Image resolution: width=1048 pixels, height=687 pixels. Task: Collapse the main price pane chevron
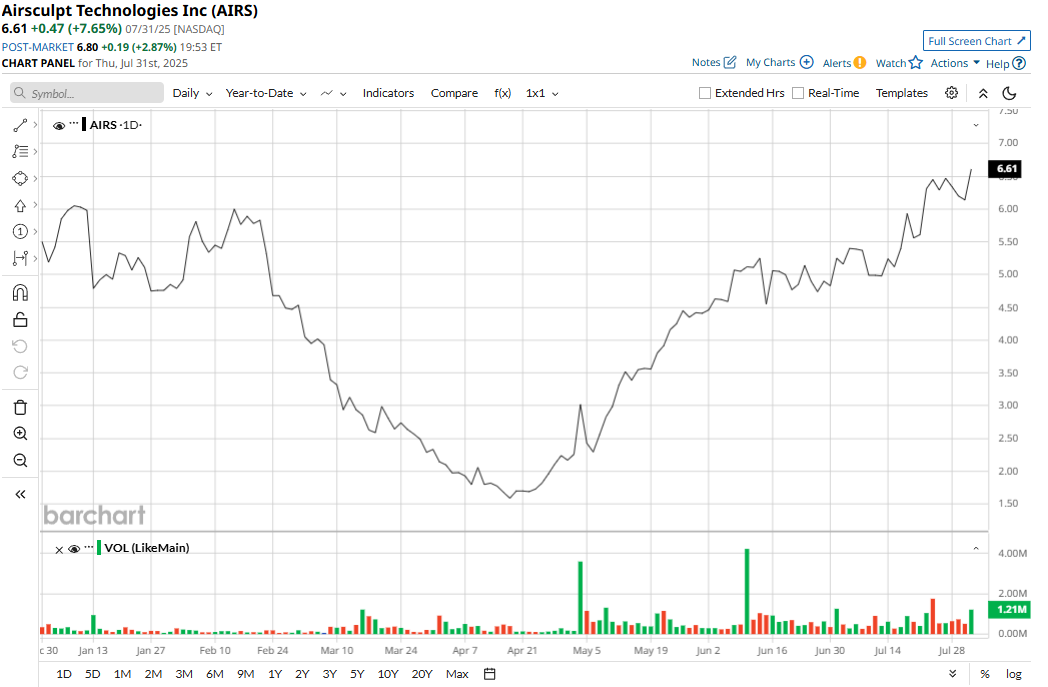[976, 125]
